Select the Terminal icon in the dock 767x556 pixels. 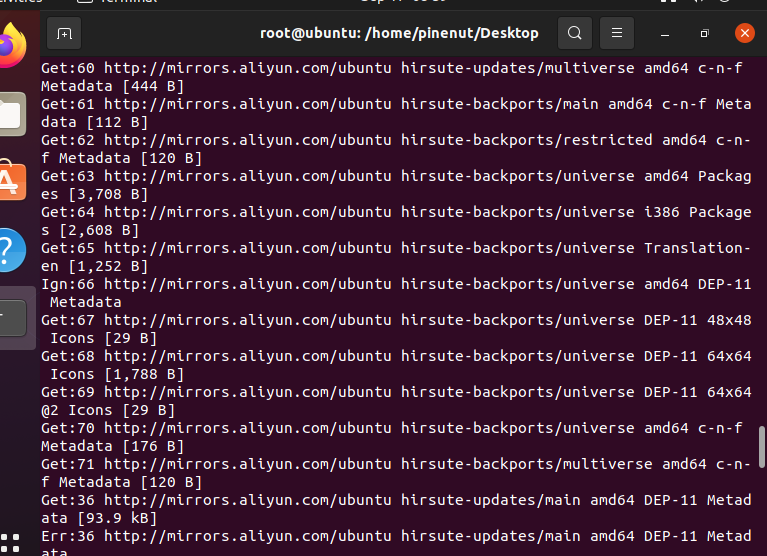(x=13, y=318)
